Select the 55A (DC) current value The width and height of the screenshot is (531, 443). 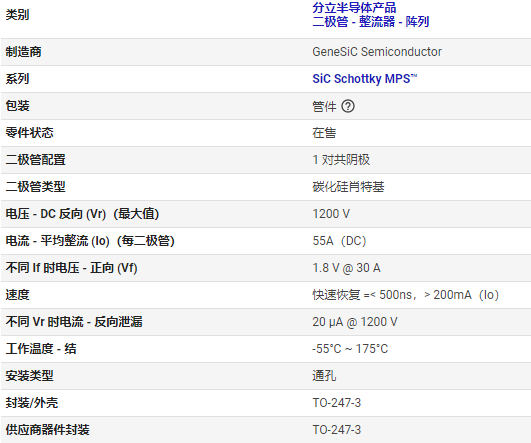click(339, 241)
